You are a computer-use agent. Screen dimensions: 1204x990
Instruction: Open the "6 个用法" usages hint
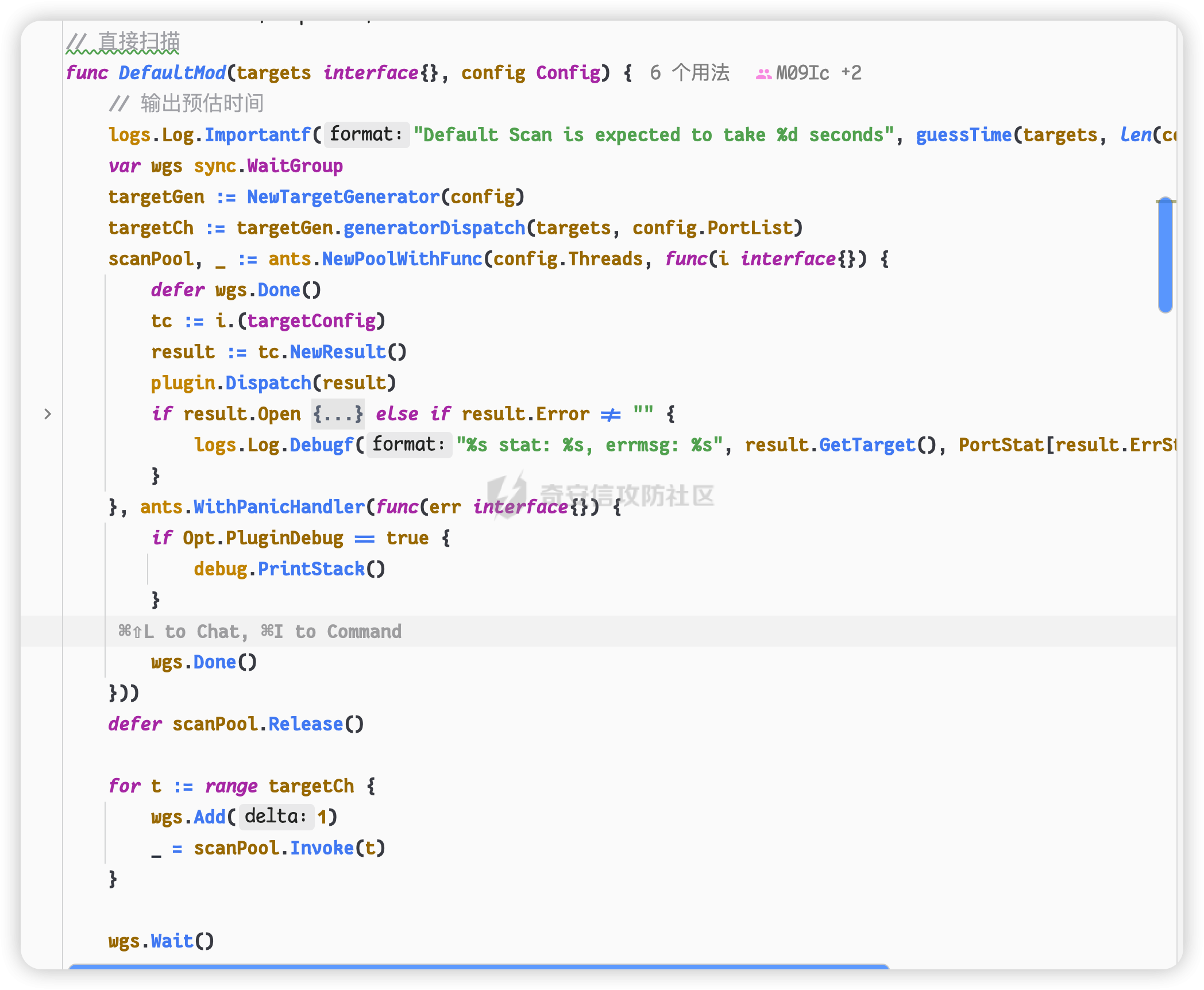(x=689, y=73)
